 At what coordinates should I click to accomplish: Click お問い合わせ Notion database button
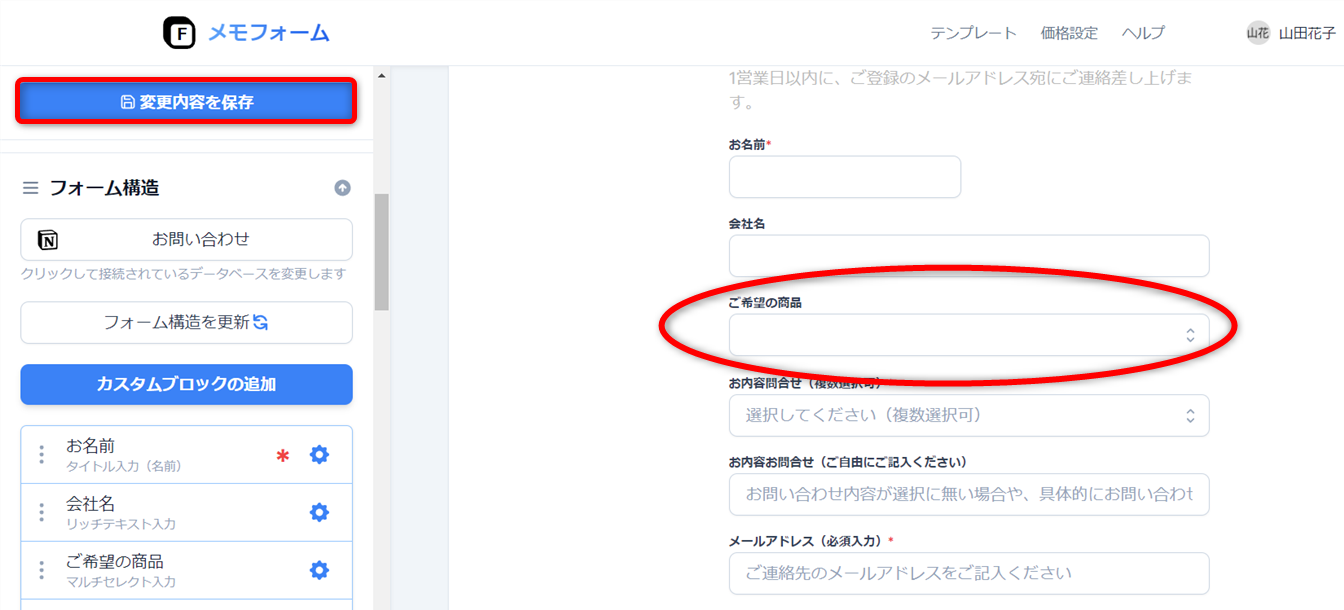[x=186, y=240]
